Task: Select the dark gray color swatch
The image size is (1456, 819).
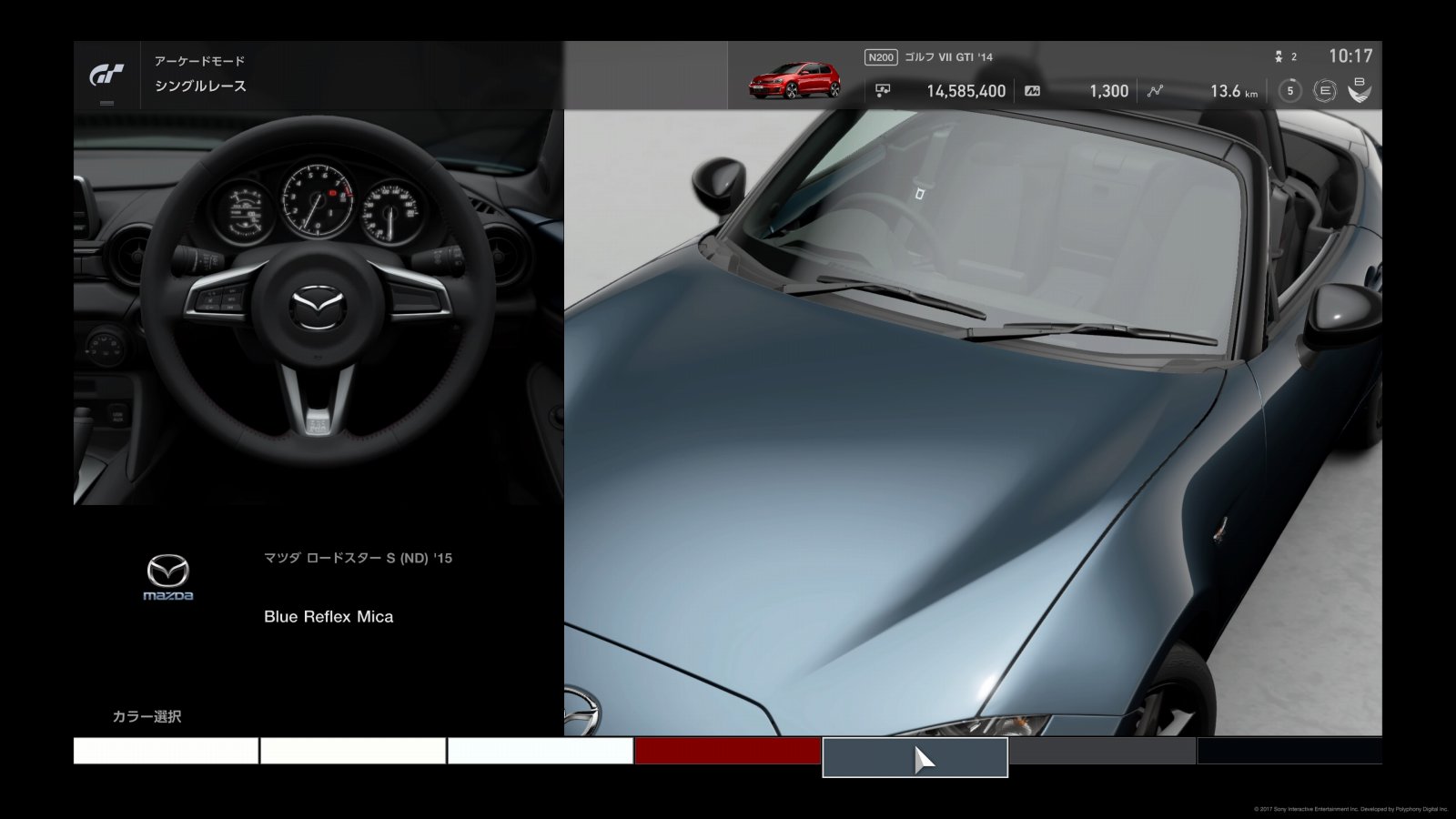Action: pos(1103,751)
